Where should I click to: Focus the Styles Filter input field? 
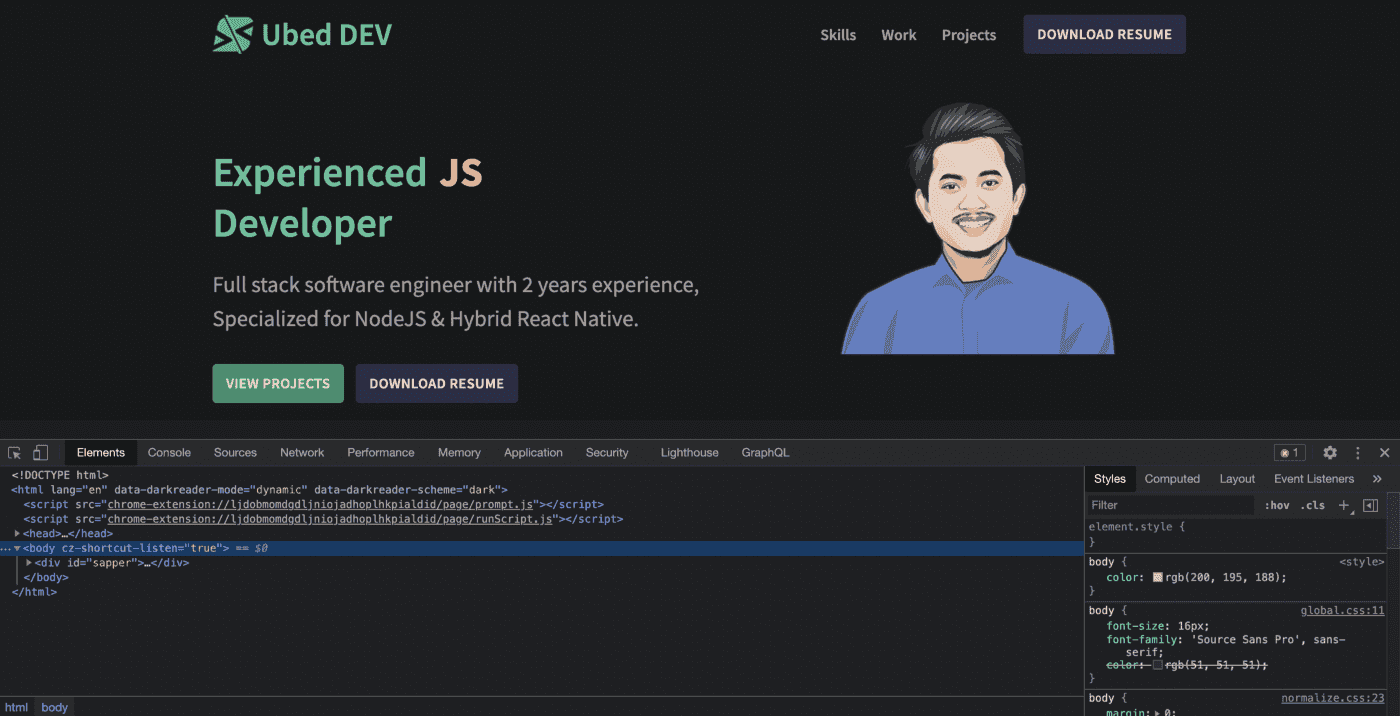coord(1170,505)
